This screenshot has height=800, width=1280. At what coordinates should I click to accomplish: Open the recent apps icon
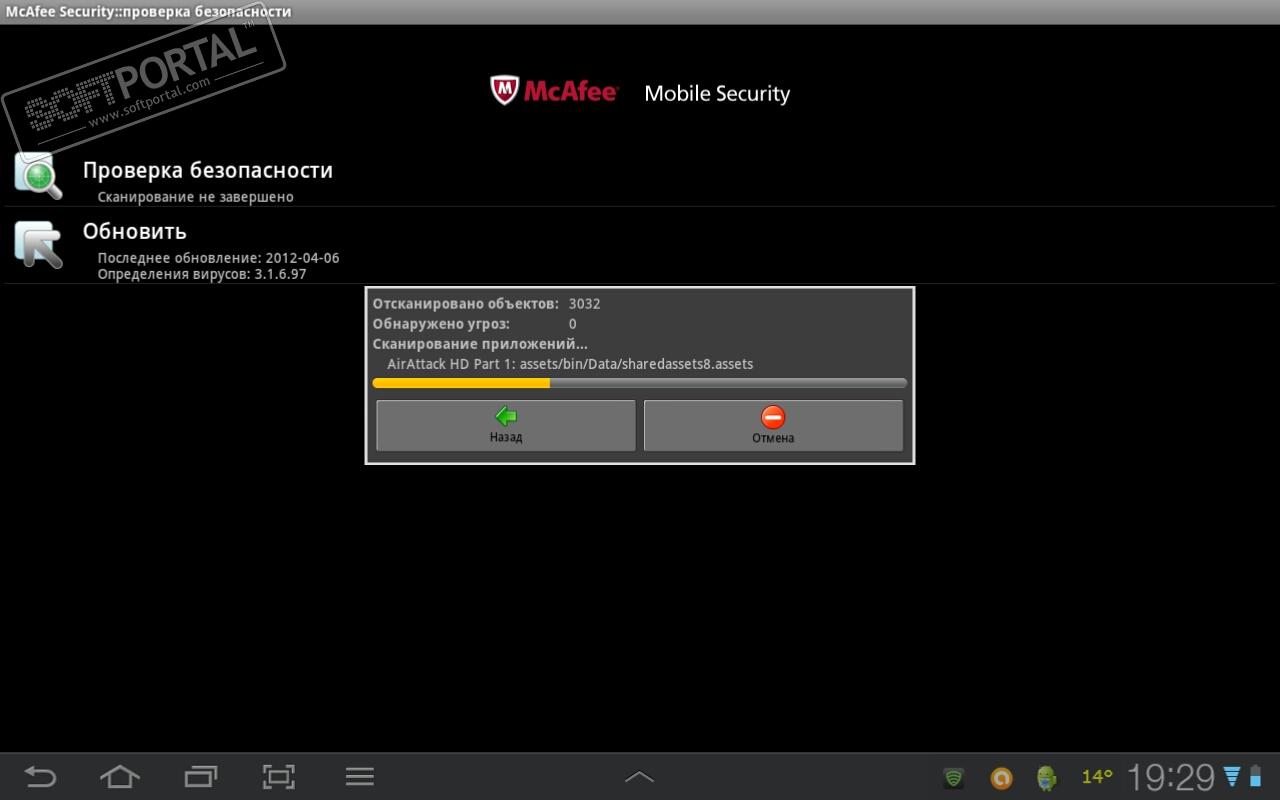click(201, 776)
